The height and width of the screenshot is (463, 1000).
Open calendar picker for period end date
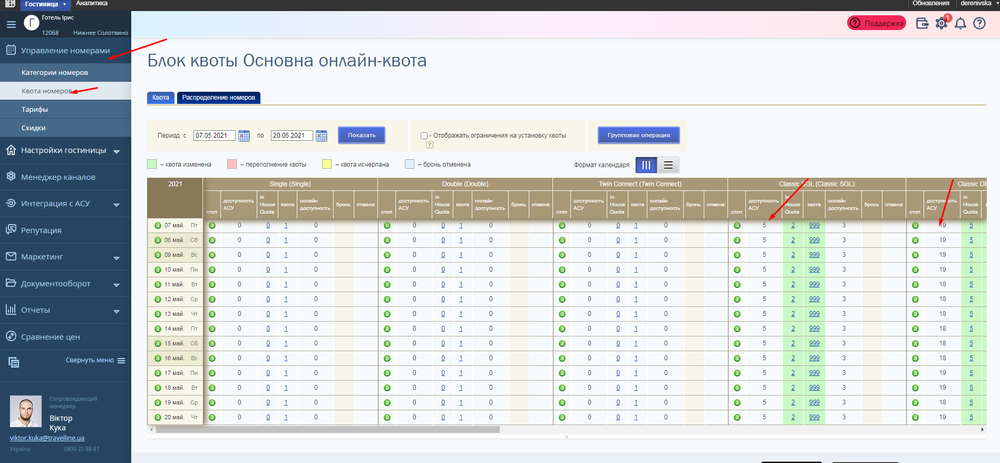[321, 134]
